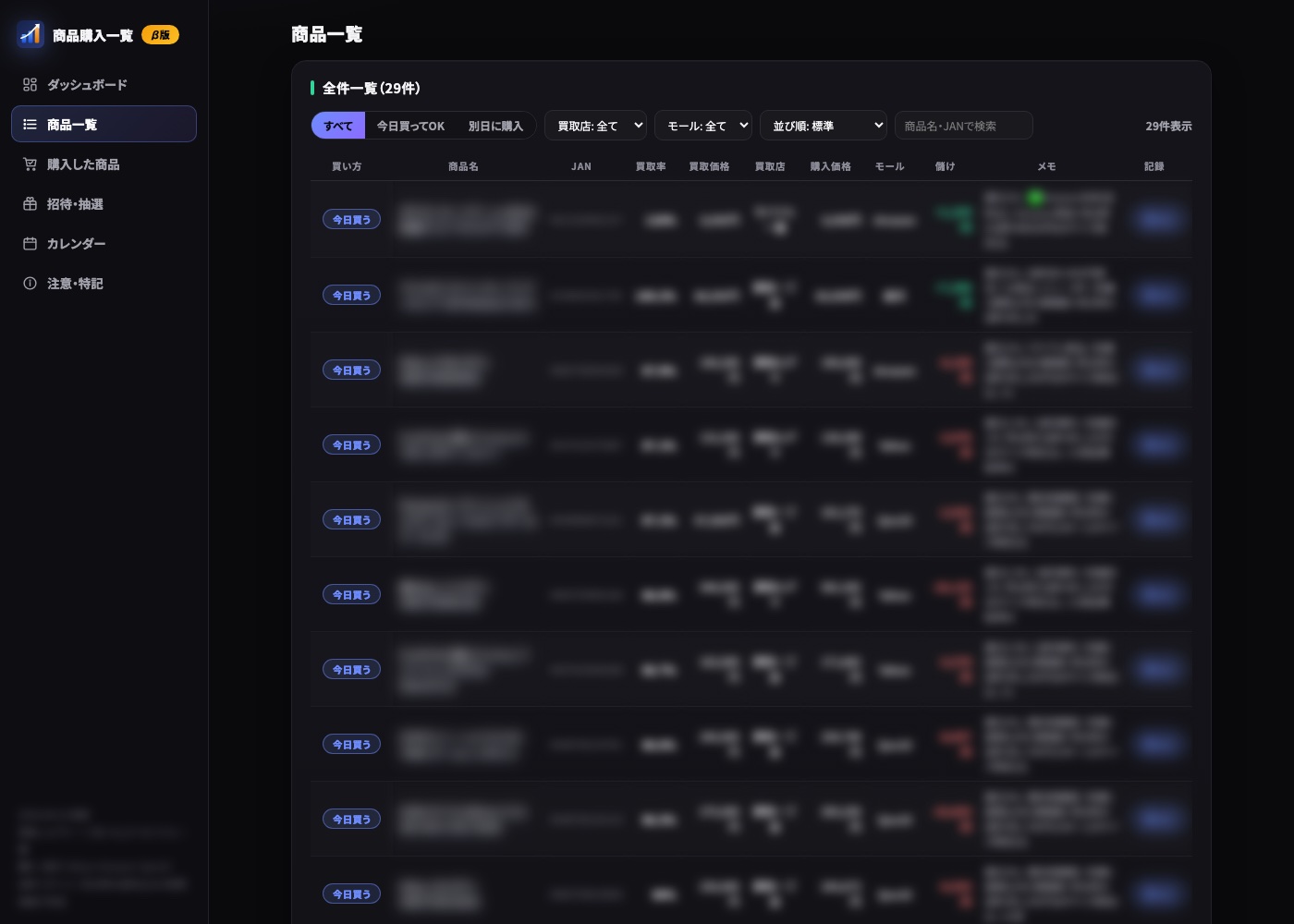
Task: Click the メモ column header
Action: 1046,166
